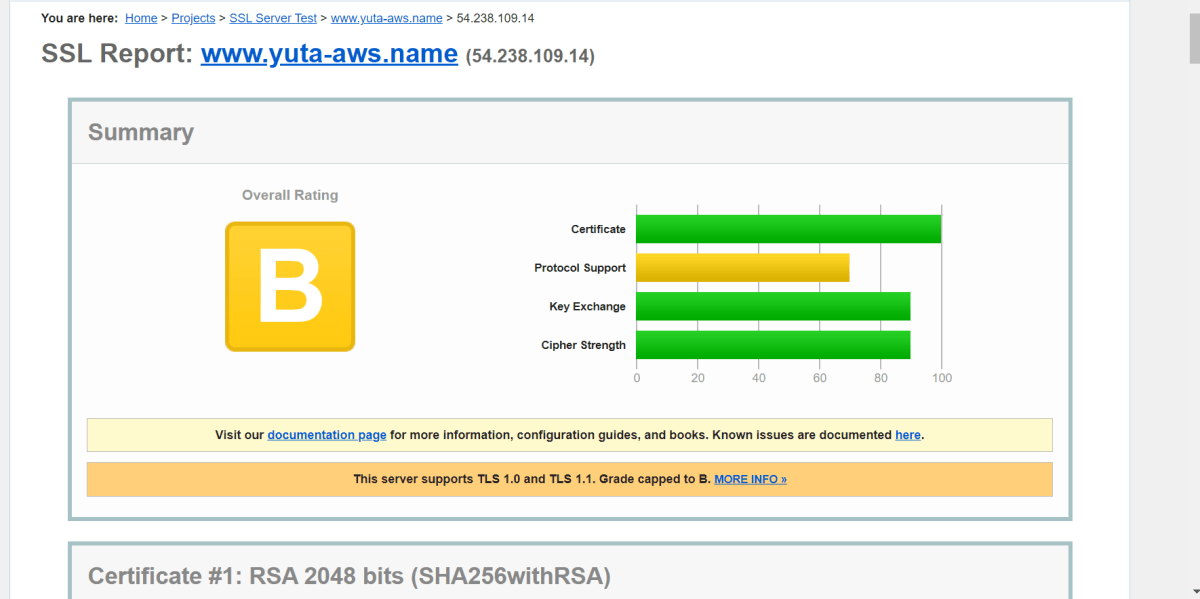This screenshot has height=599, width=1200.
Task: Click the IP address 54.238.109.14 in title
Action: 530,57
